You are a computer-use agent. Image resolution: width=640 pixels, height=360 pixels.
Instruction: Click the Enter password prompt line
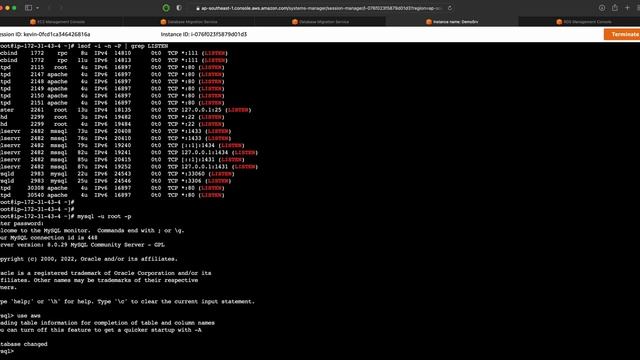(22, 223)
